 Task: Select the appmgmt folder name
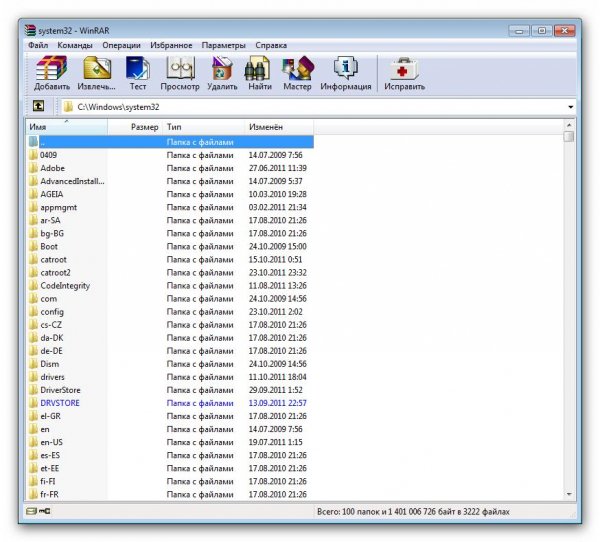click(59, 207)
